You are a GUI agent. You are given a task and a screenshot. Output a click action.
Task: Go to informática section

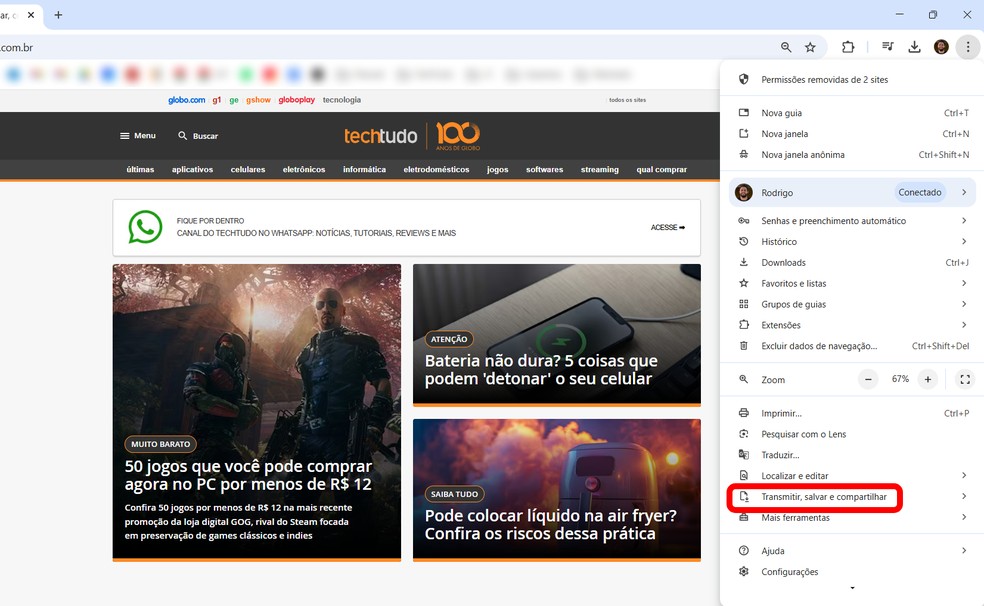click(x=364, y=169)
